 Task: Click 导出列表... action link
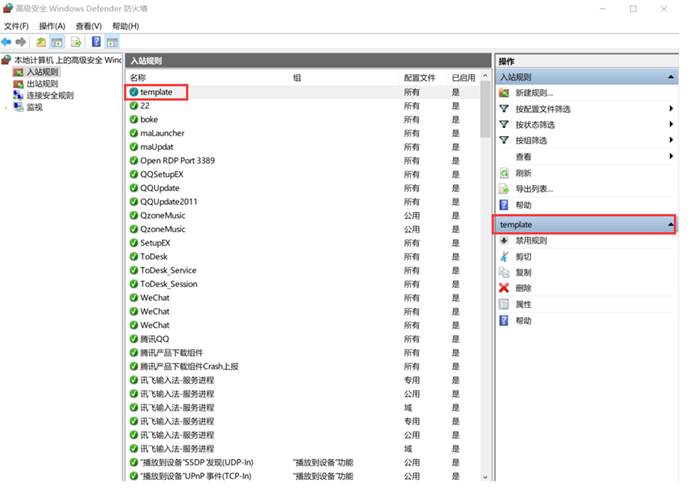click(x=534, y=189)
